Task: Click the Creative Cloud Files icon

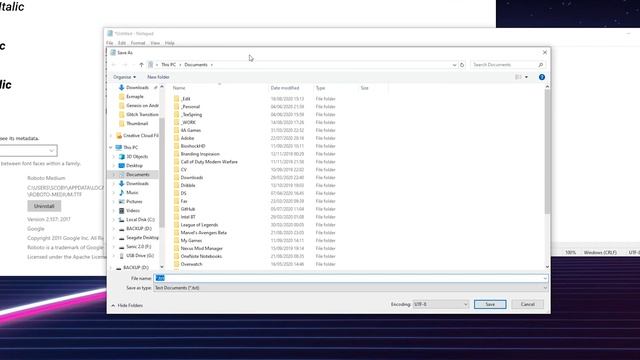Action: 119,136
